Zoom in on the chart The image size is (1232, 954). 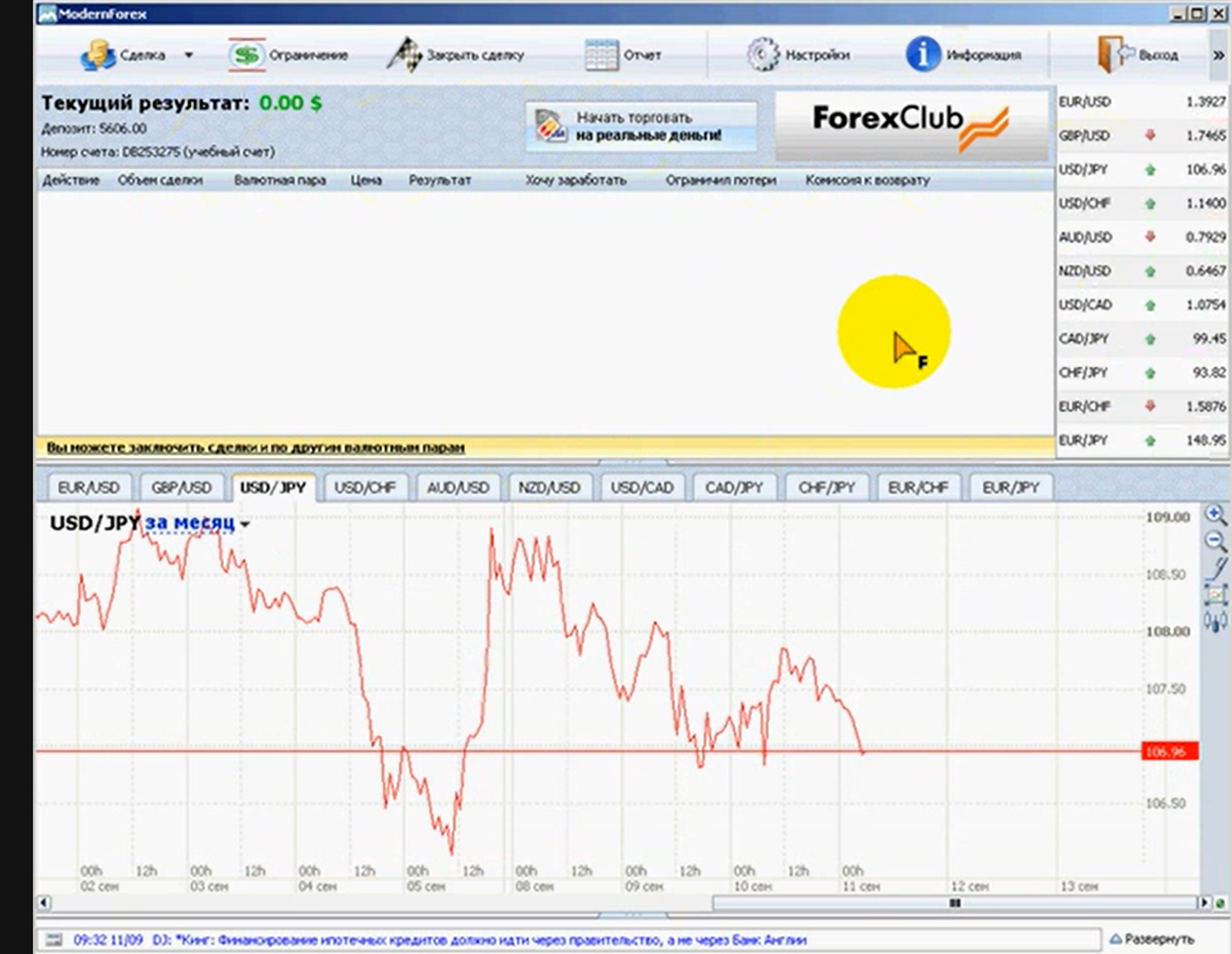click(1216, 515)
